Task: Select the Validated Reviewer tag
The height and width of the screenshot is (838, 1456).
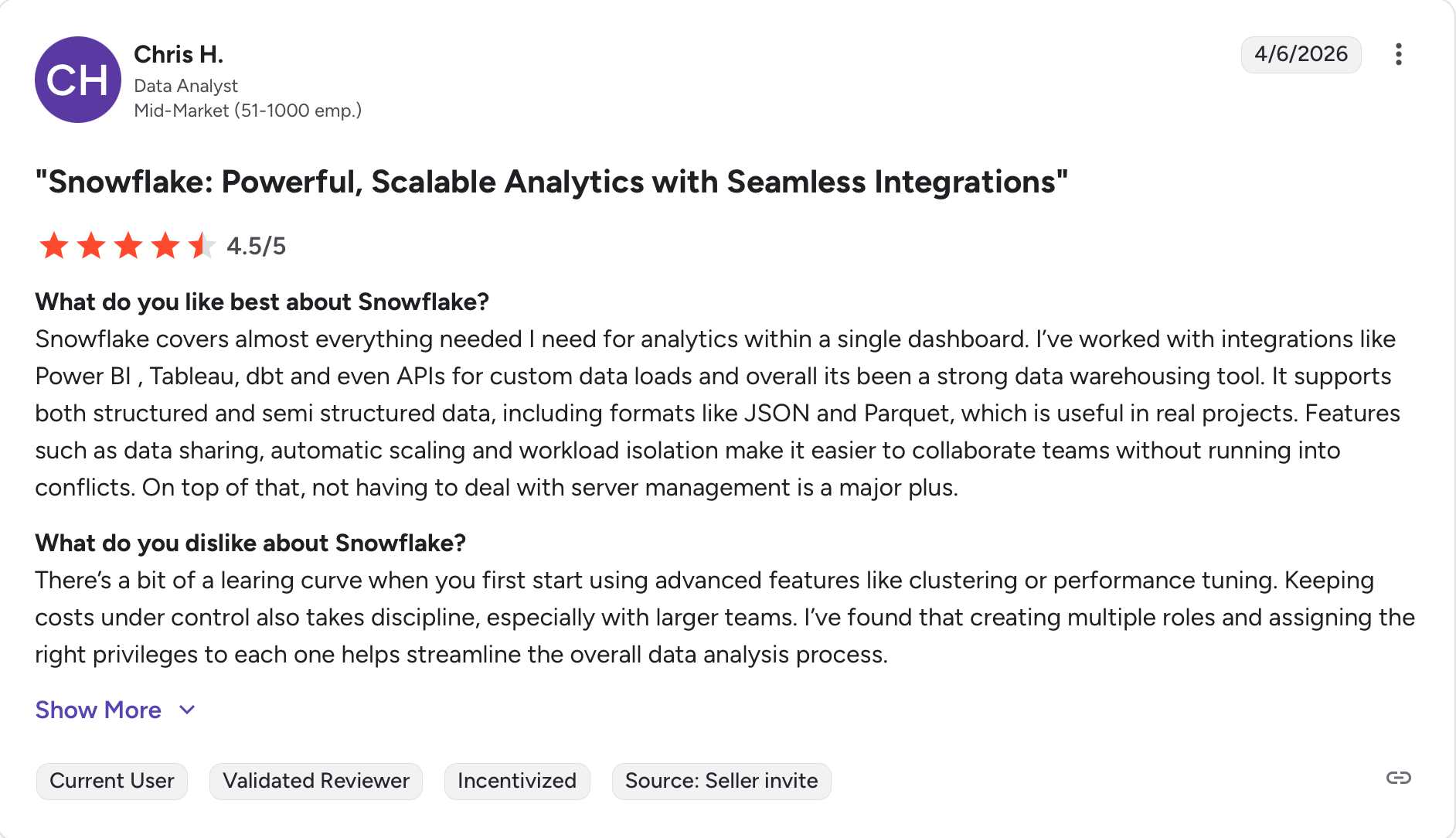Action: (316, 781)
